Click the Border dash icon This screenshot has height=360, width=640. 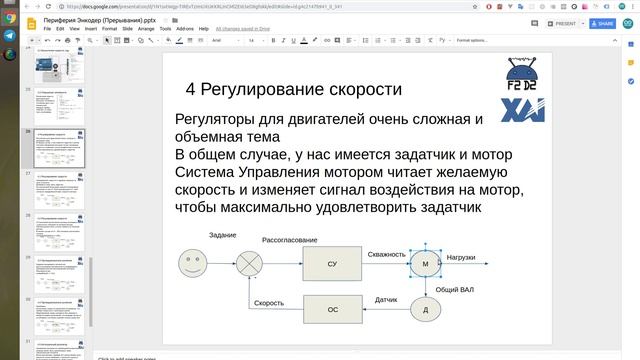200,40
